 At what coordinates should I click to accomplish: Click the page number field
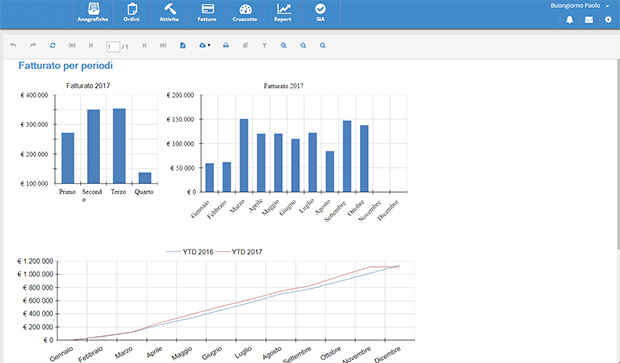coord(113,47)
